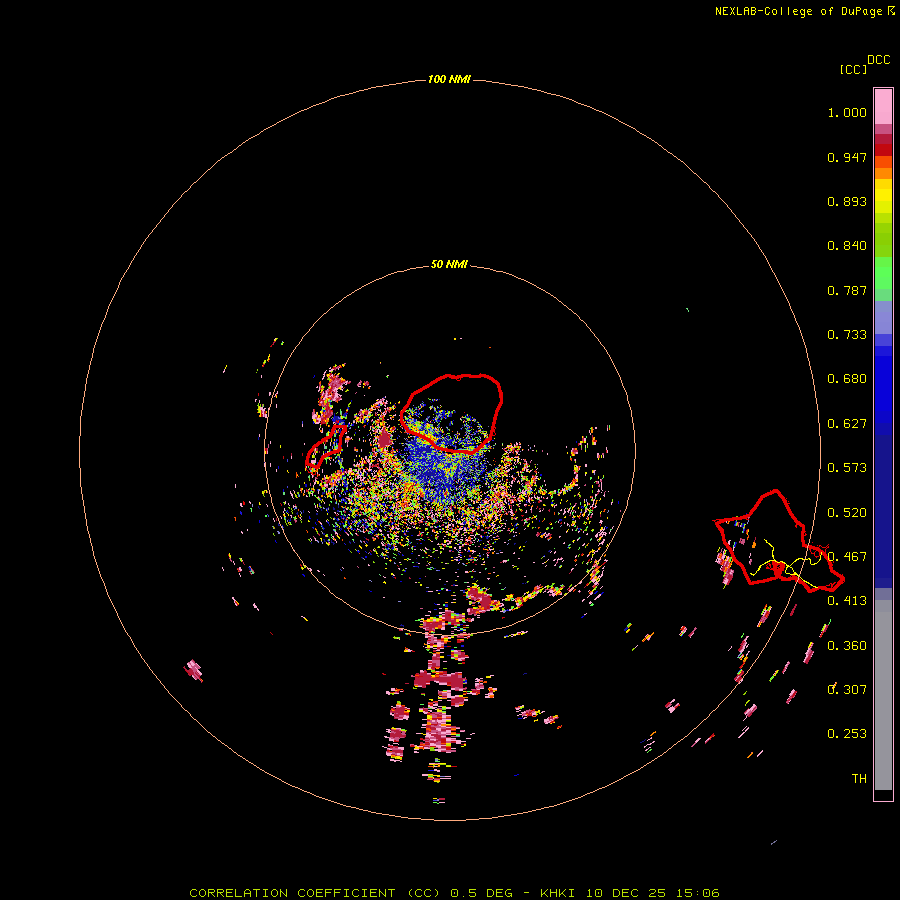Click the 0.947 scale value
Screen dimensions: 900x900
[847, 157]
